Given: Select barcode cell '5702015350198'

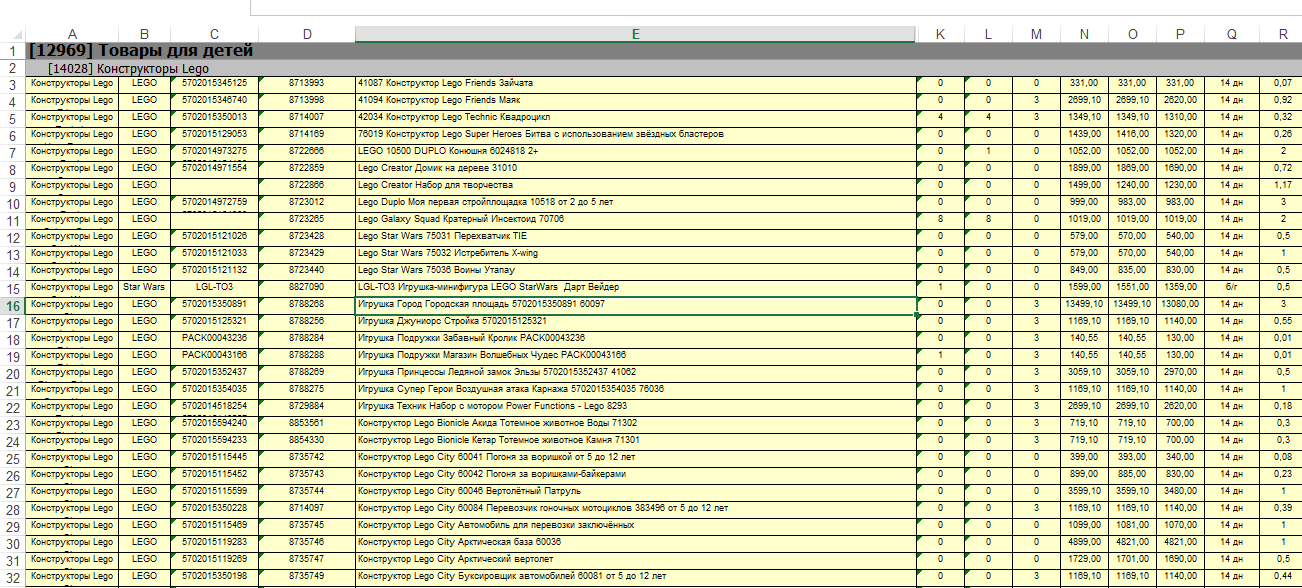Looking at the screenshot, I should [215, 576].
